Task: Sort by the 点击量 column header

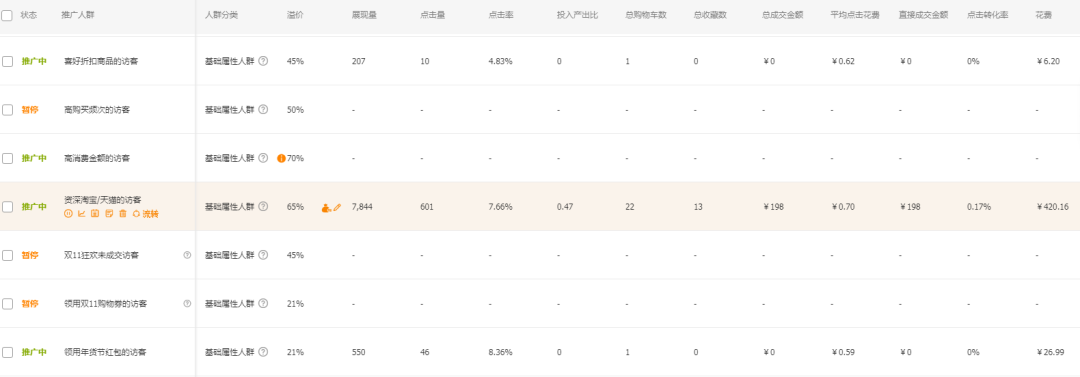Action: tap(433, 14)
